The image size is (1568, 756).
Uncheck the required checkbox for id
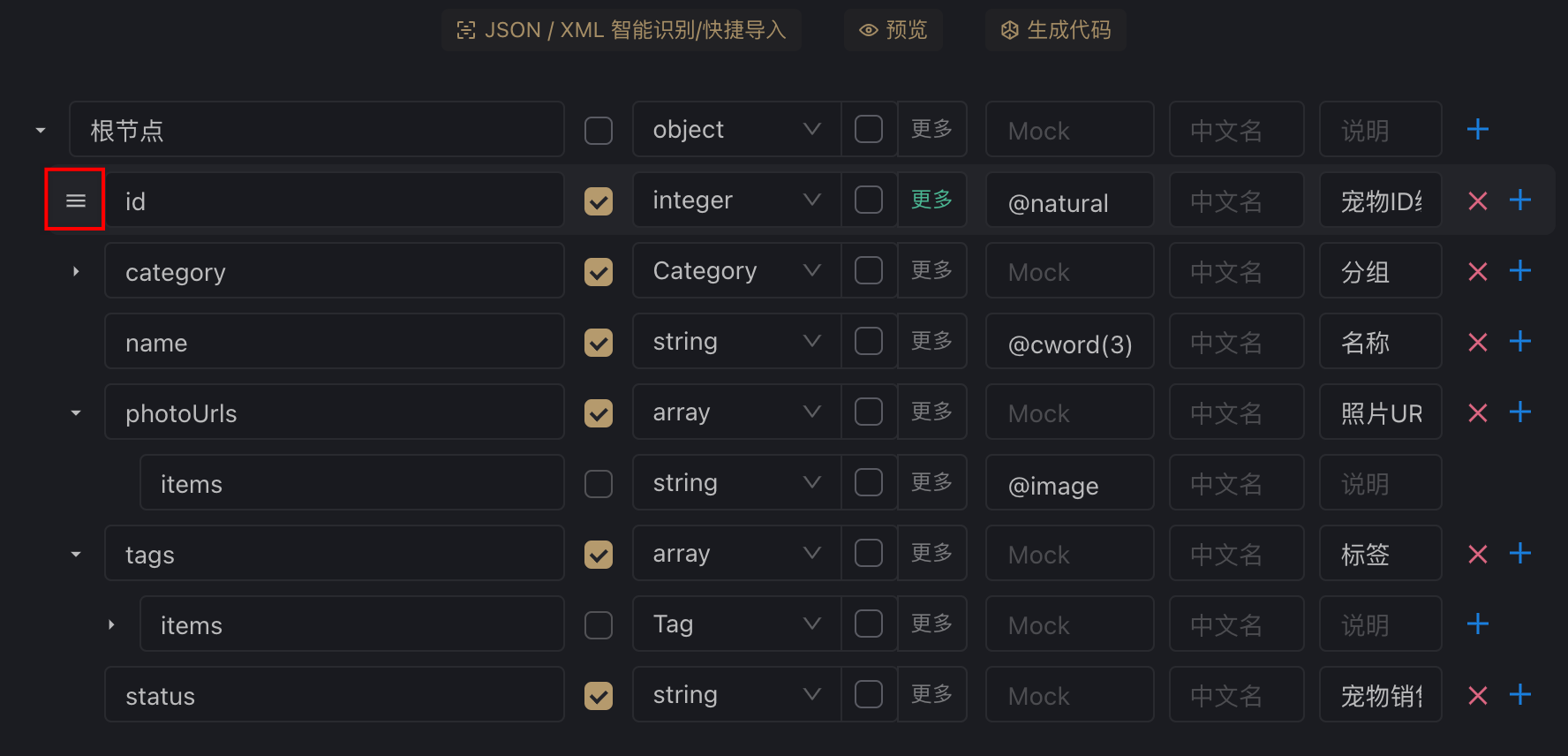tap(599, 201)
